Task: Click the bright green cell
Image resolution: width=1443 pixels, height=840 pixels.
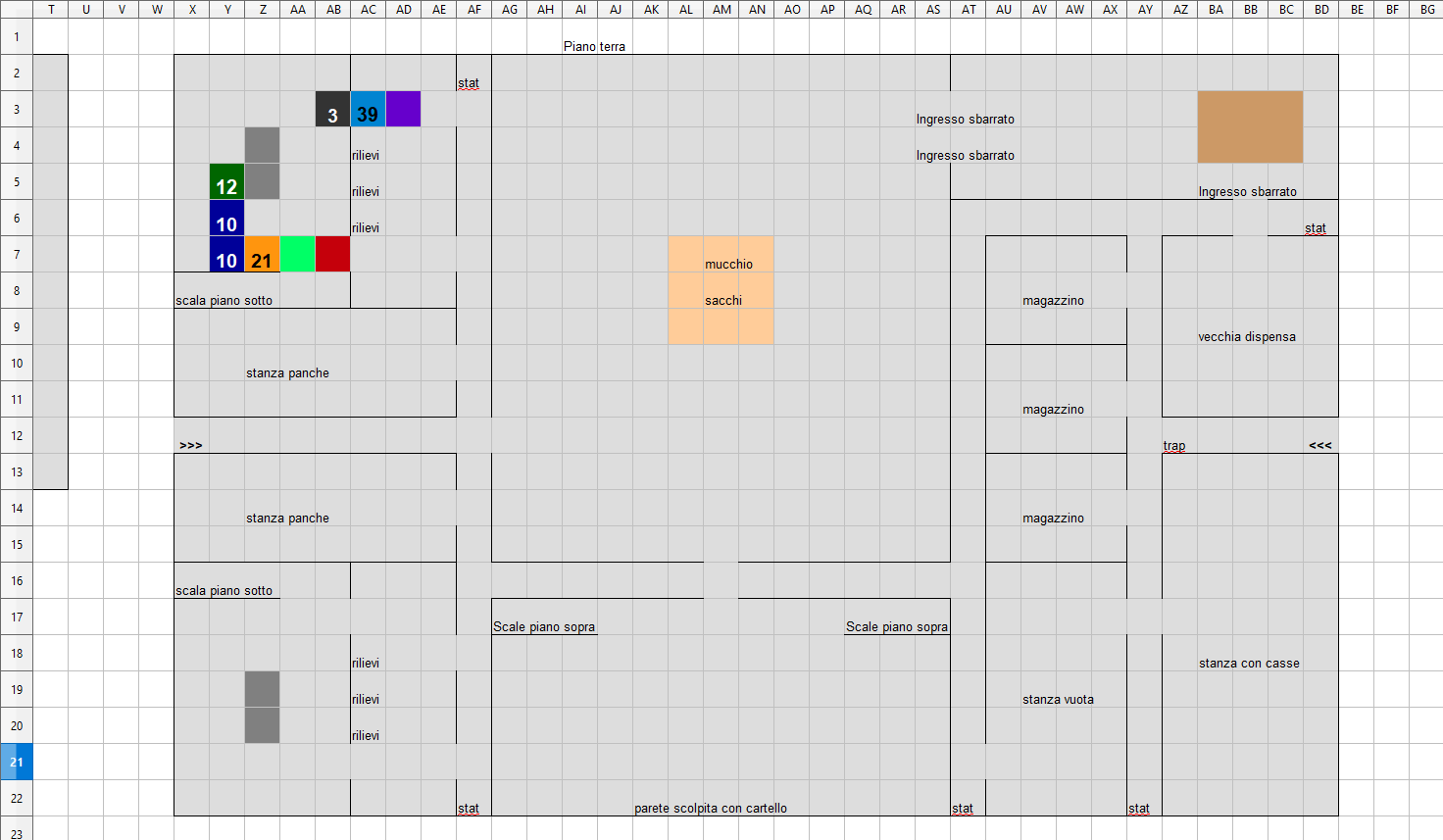Action: [x=297, y=255]
